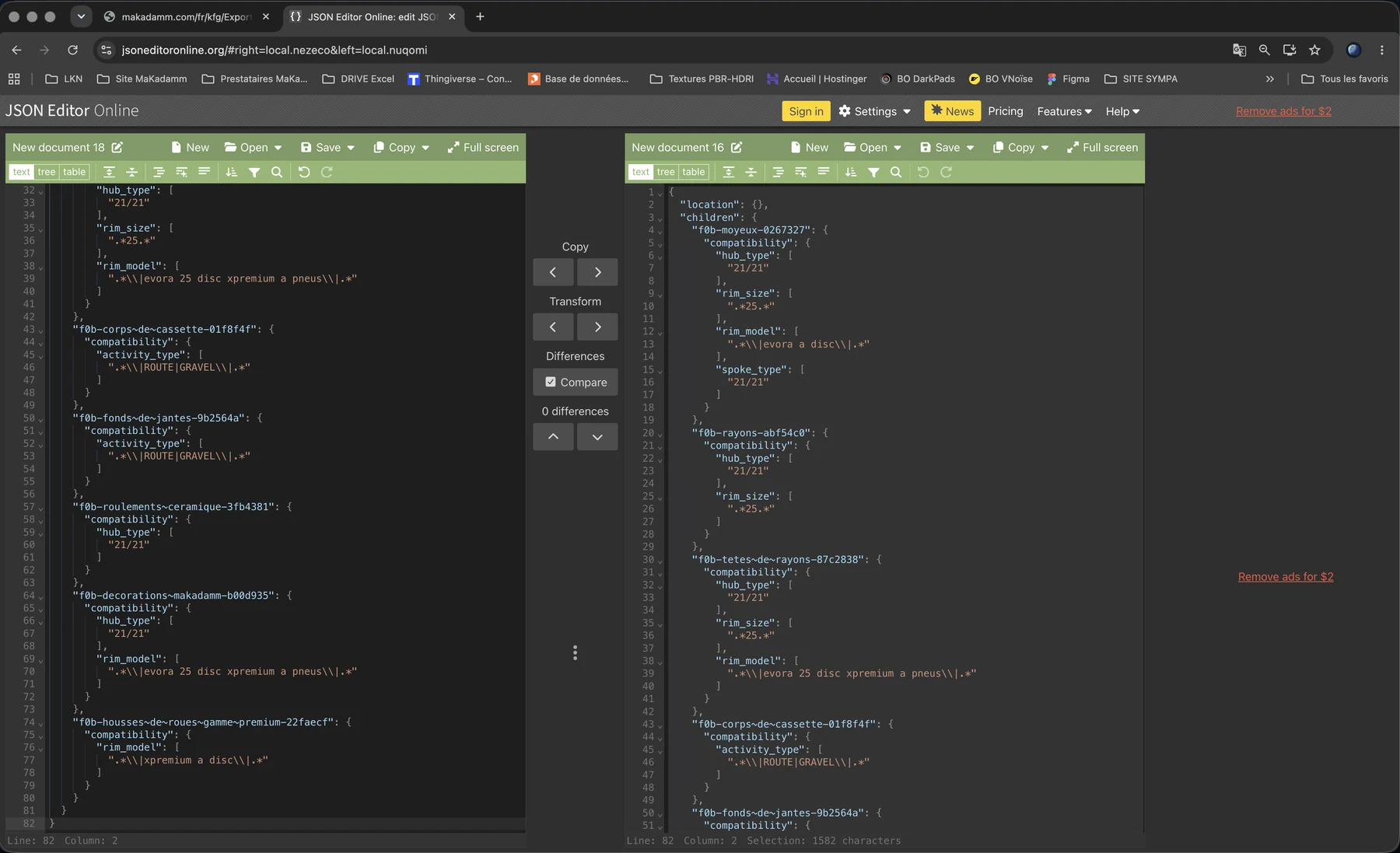Switch left editor to table mode
The image size is (1400, 853).
coord(74,173)
